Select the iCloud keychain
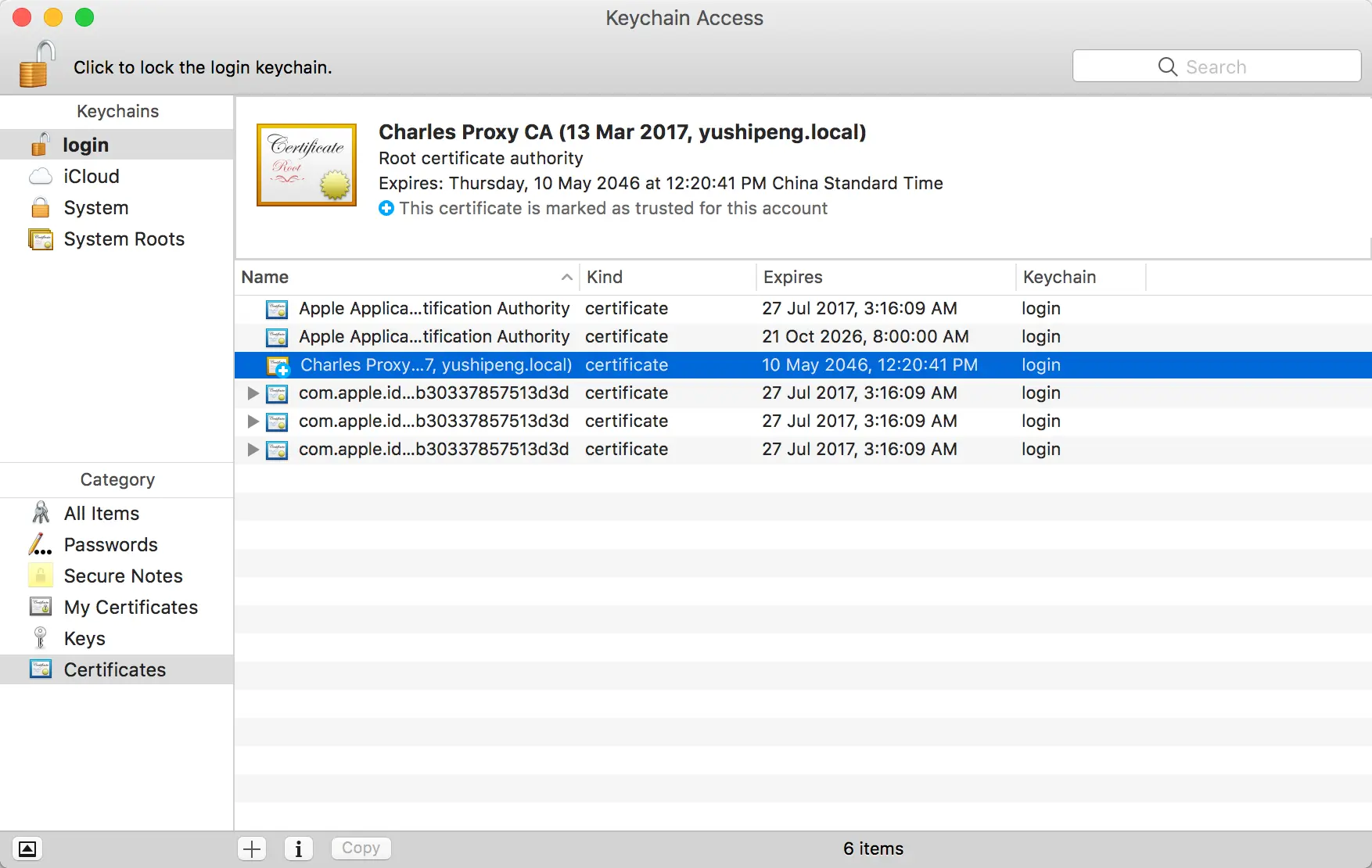1372x868 pixels. pyautogui.click(x=117, y=176)
